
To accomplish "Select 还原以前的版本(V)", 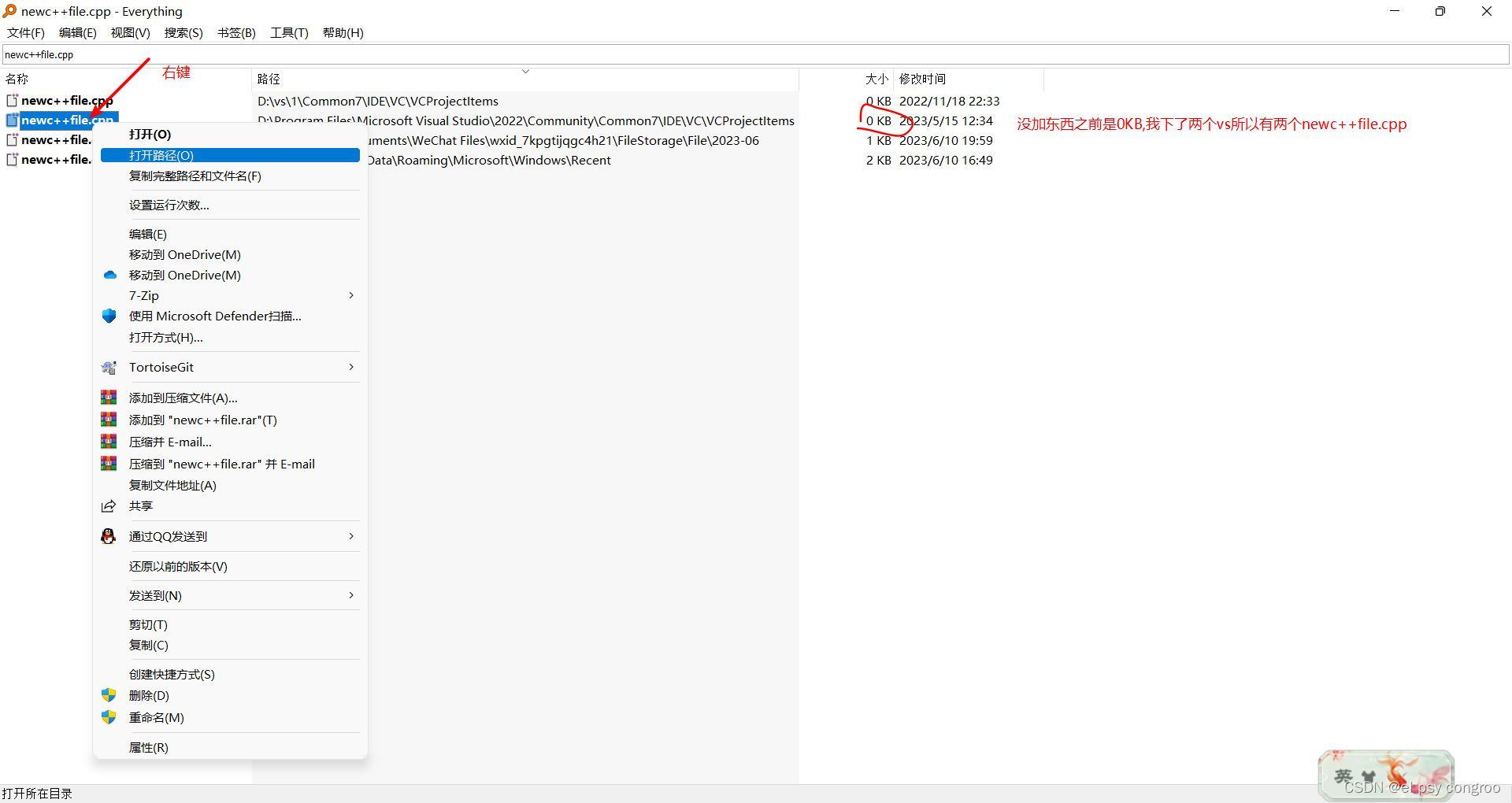I will [x=230, y=566].
